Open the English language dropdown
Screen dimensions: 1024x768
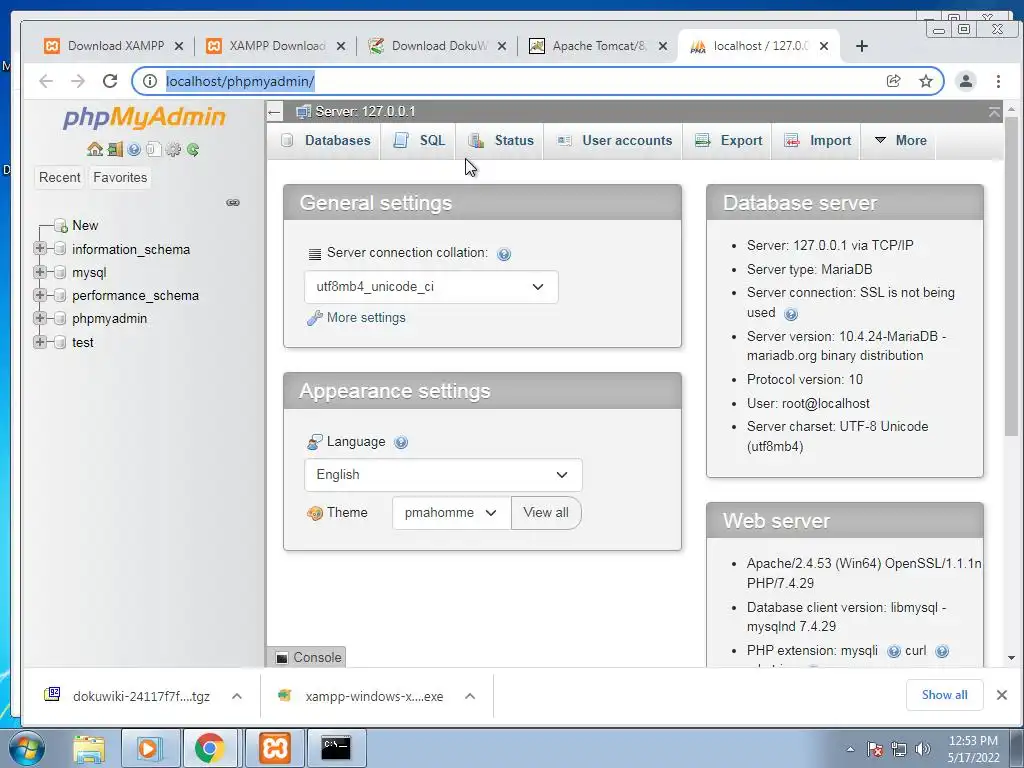(443, 475)
